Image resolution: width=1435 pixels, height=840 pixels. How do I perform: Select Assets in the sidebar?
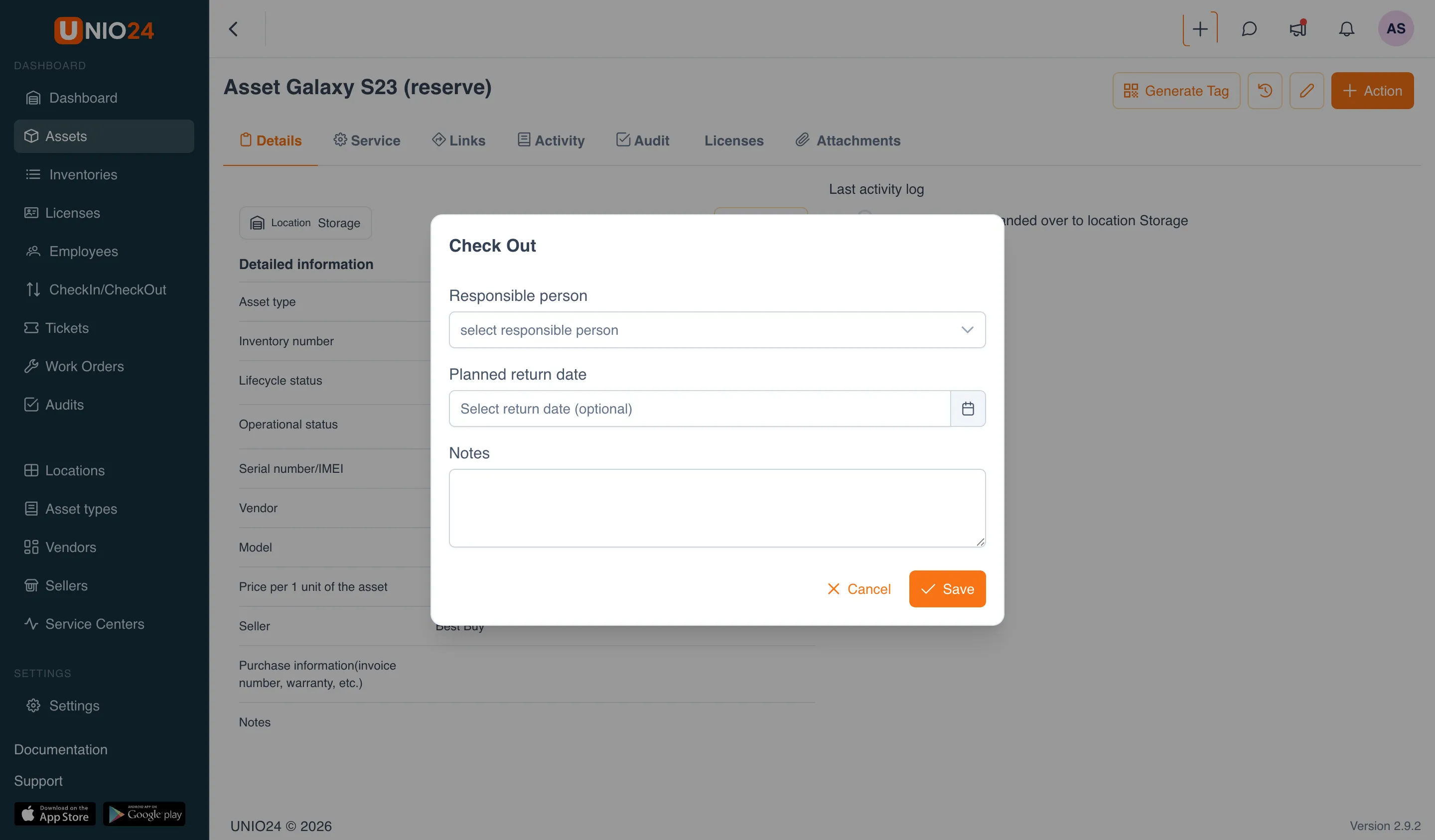[x=104, y=136]
